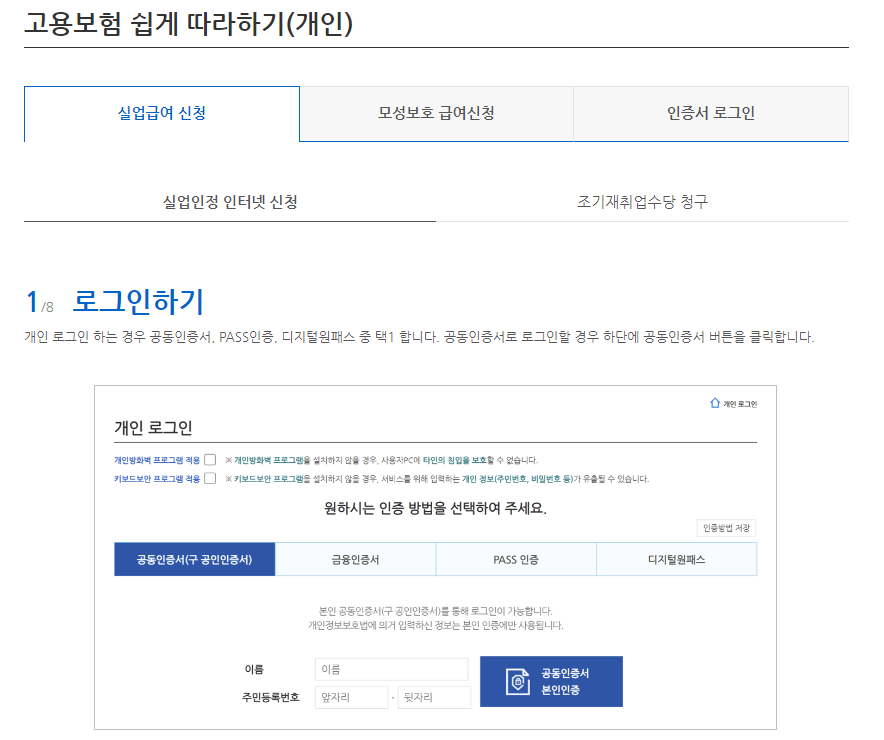Viewport: 884px width, 740px height.
Task: Click the 인증방법 저장 button
Action: (726, 528)
